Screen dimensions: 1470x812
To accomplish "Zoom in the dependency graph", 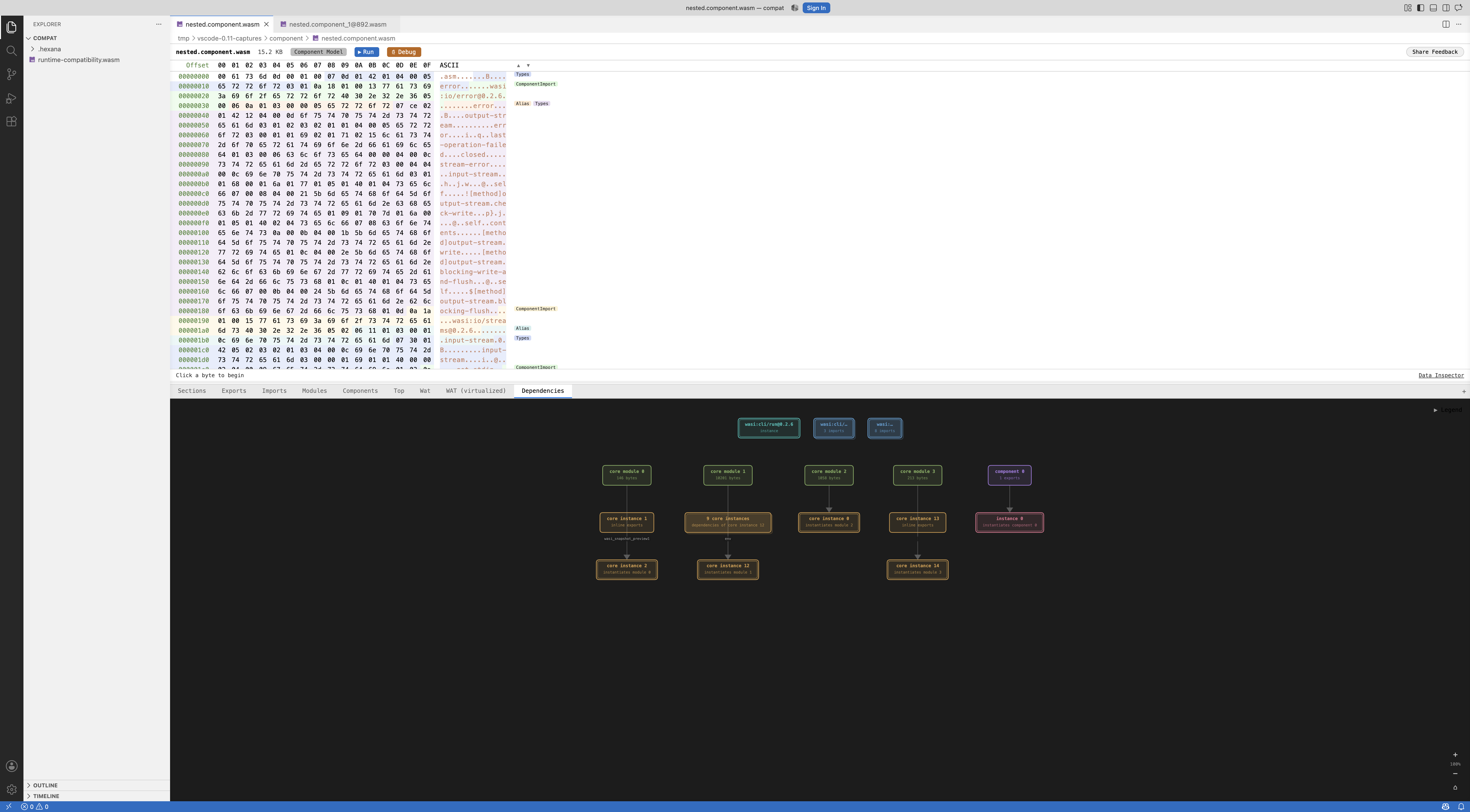I will [x=1455, y=754].
